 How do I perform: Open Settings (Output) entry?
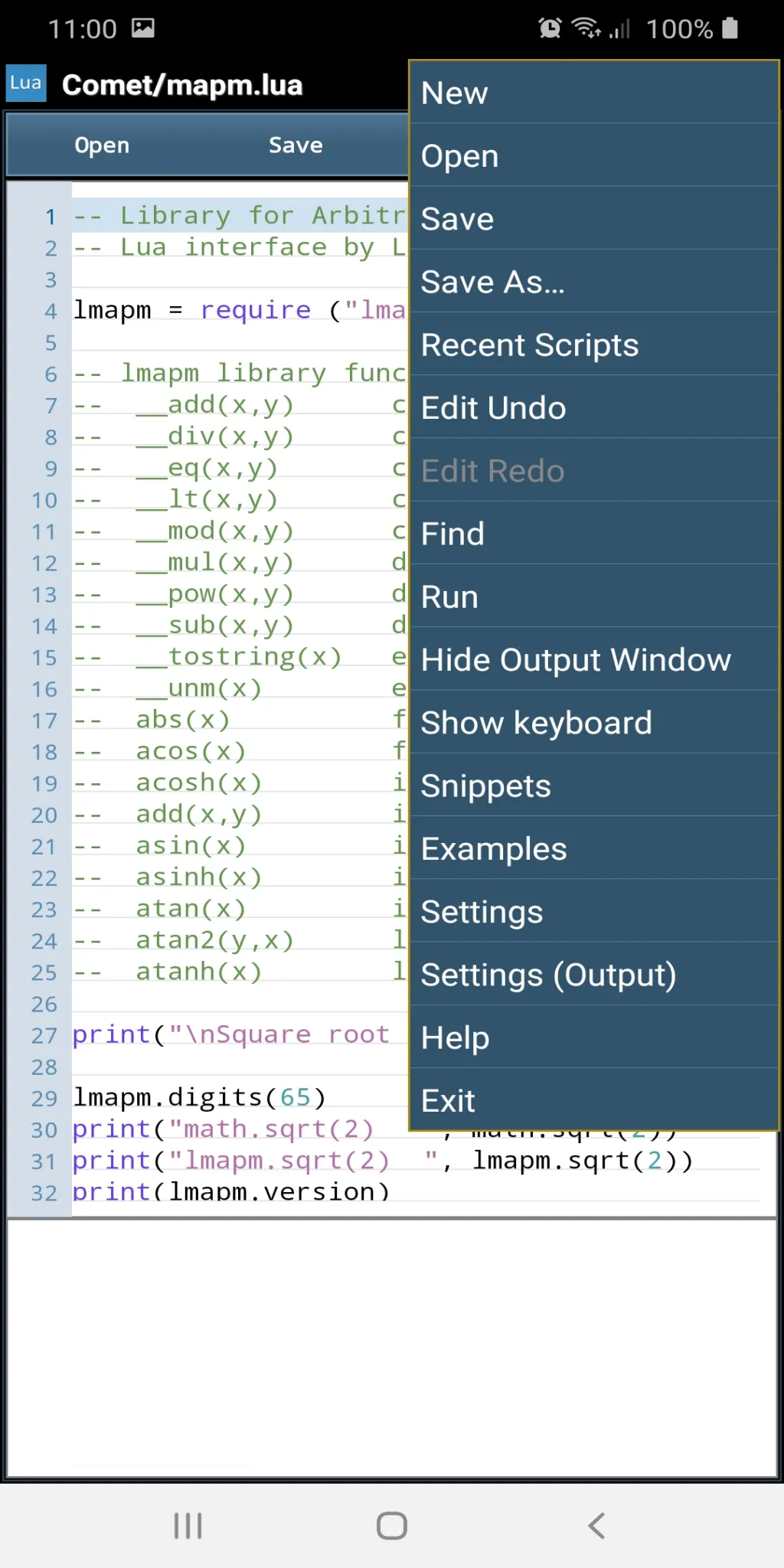(x=594, y=974)
